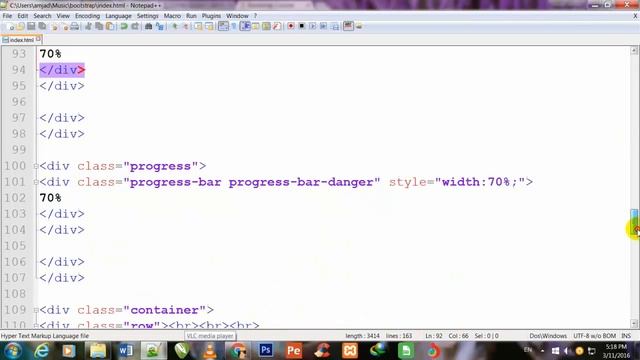Screen dimensions: 640x360
Task: Click the Playback macro icon
Action: coord(313,27)
